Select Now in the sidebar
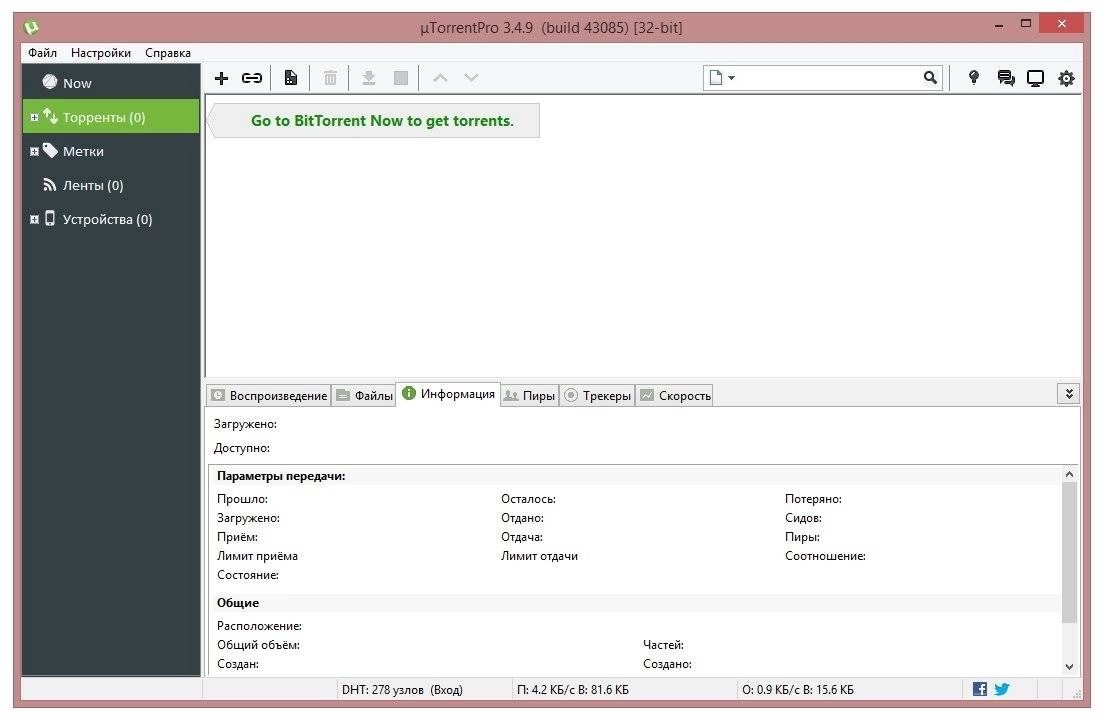 tap(112, 83)
